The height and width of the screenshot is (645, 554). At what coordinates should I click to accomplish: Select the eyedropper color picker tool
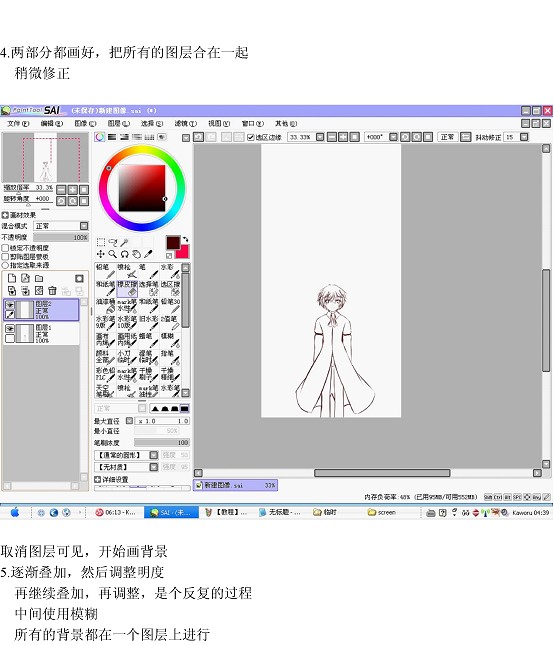pyautogui.click(x=148, y=254)
